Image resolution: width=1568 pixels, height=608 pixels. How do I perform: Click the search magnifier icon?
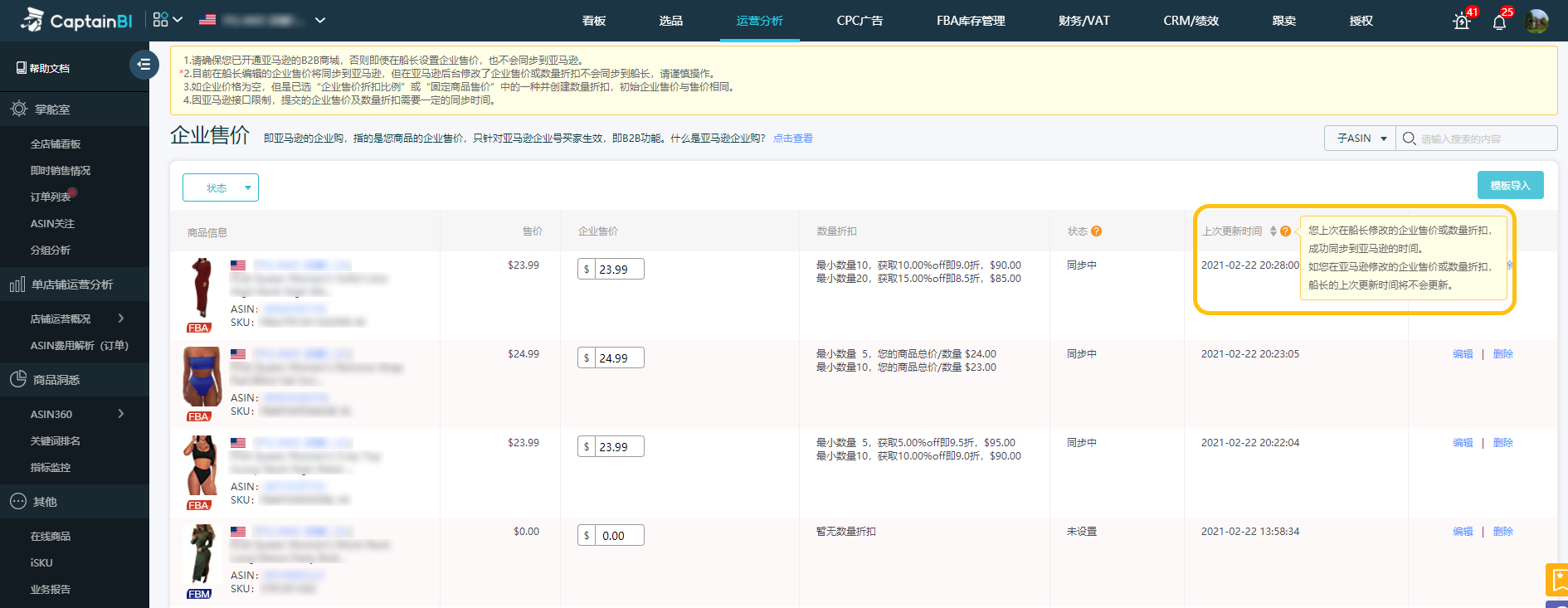pos(1409,139)
